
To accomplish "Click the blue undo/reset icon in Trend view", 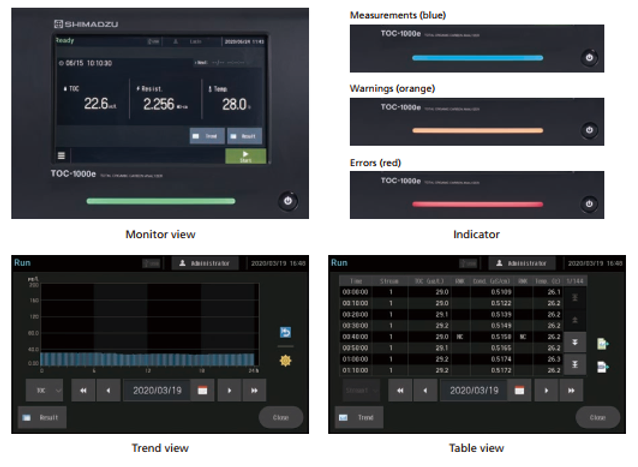I will pyautogui.click(x=286, y=332).
